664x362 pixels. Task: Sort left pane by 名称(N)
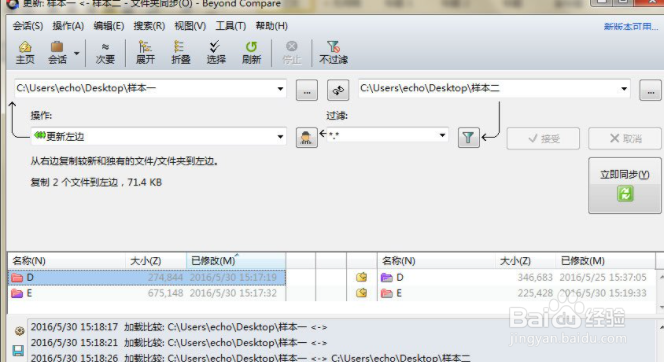(67, 261)
